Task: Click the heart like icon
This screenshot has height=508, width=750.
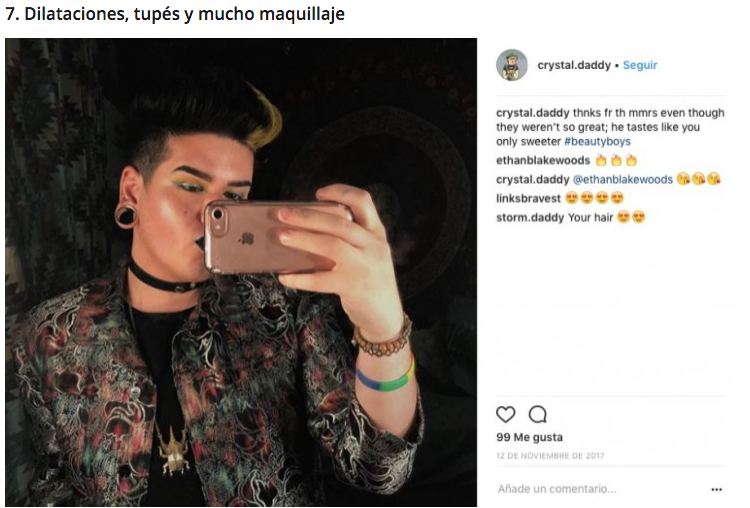Action: [505, 414]
